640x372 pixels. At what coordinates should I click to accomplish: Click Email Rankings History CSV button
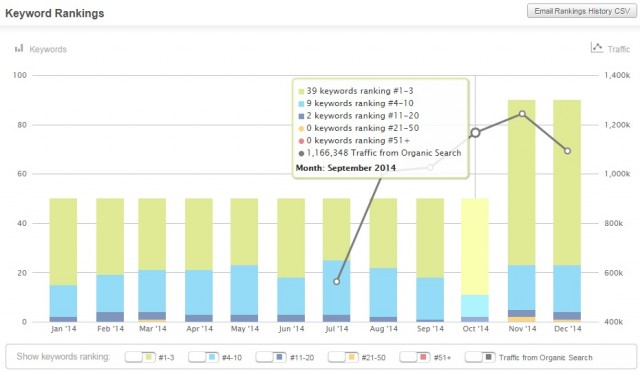point(582,11)
